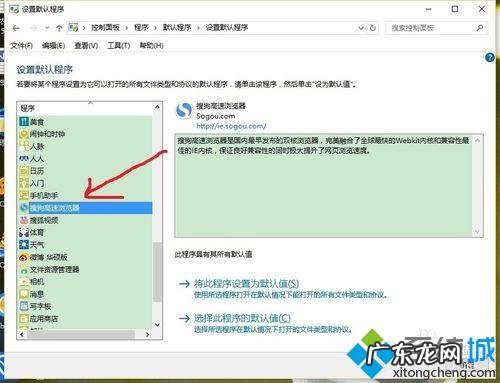
Task: Open the 查看(V) menu
Action: click(x=86, y=46)
